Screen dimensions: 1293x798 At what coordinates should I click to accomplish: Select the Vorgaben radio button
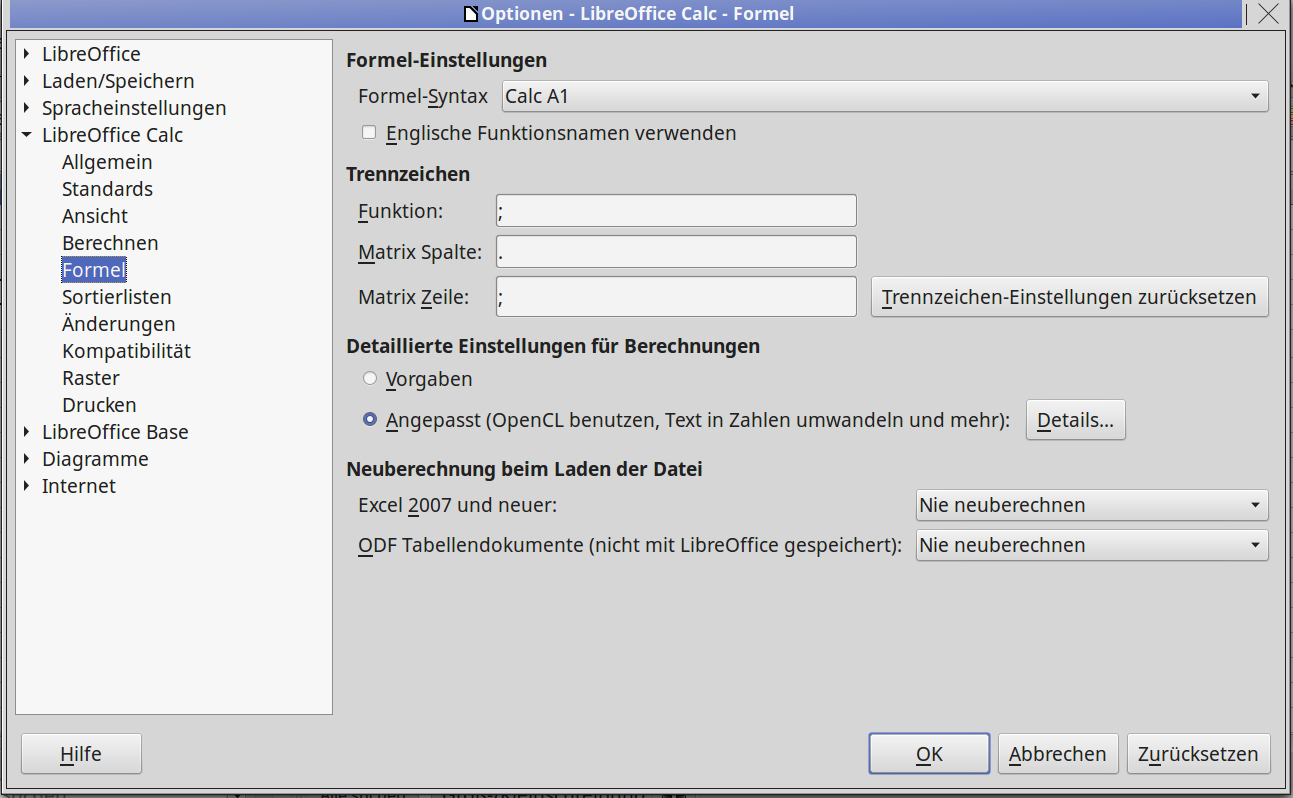pyautogui.click(x=370, y=379)
